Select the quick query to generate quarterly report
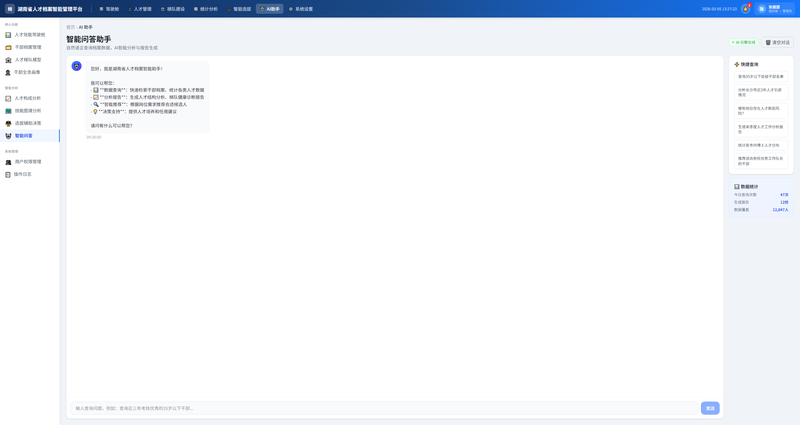This screenshot has width=800, height=425. (x=761, y=129)
